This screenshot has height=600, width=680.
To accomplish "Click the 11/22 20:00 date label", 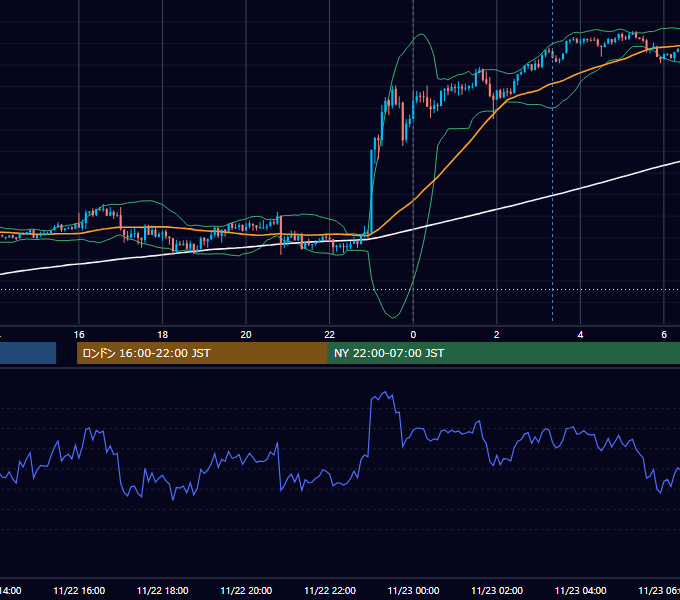I will coord(246,590).
